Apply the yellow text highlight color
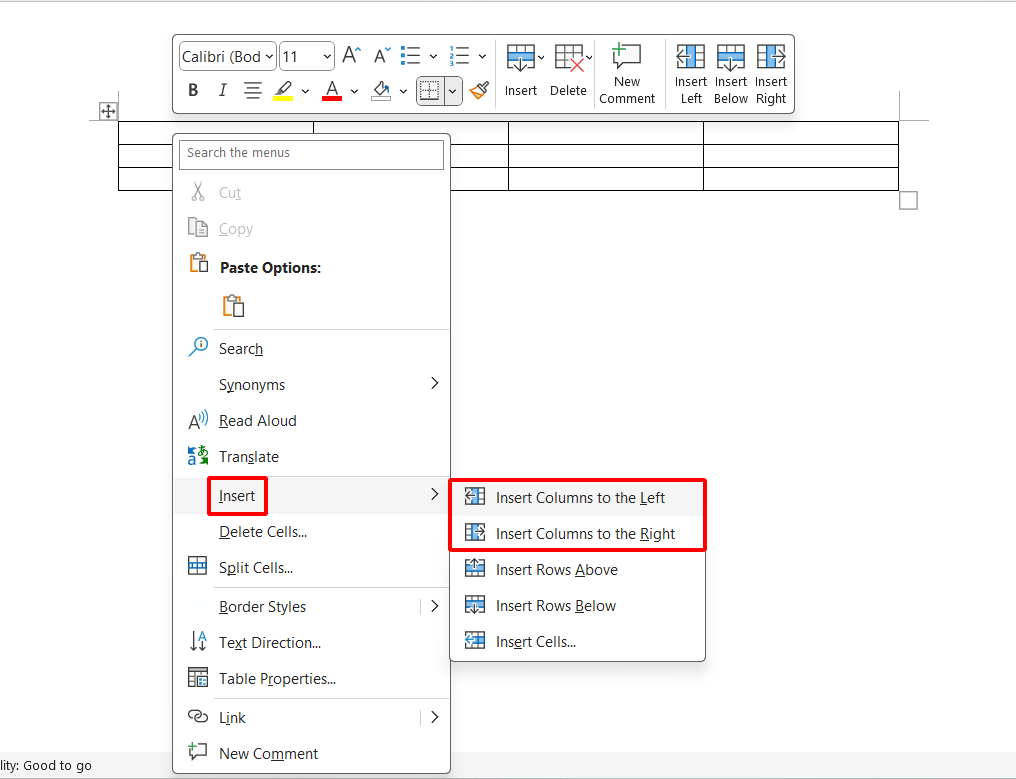Viewport: 1016px width, 779px height. [x=283, y=91]
